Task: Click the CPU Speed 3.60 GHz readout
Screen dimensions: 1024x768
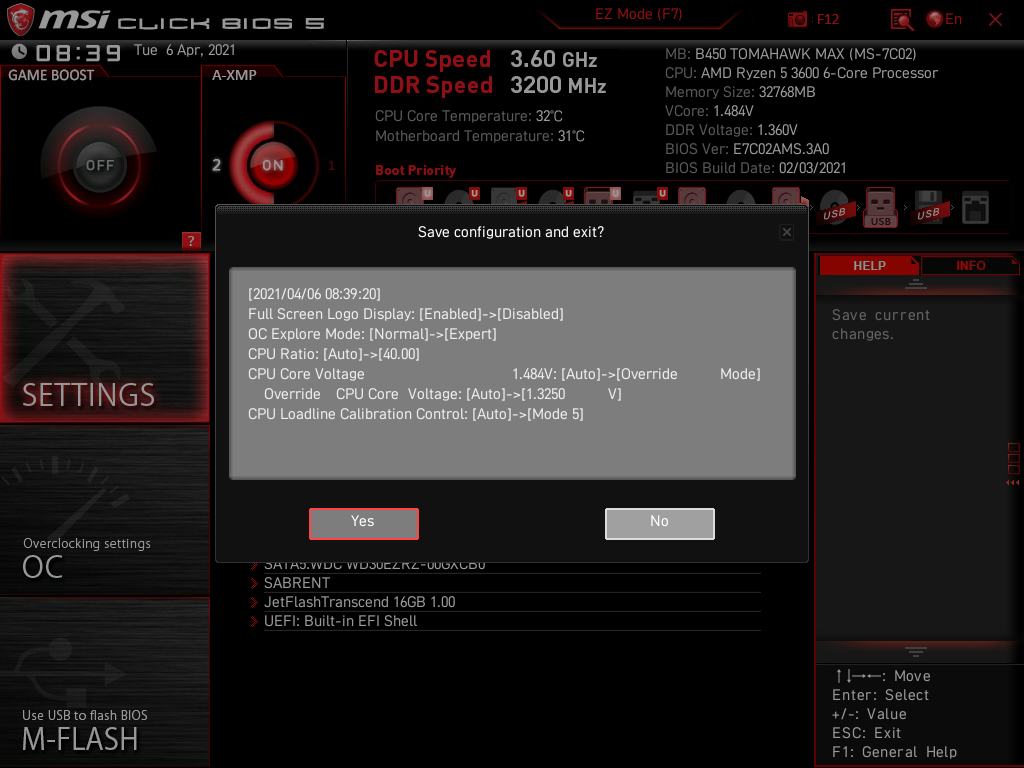Action: pyautogui.click(x=485, y=59)
